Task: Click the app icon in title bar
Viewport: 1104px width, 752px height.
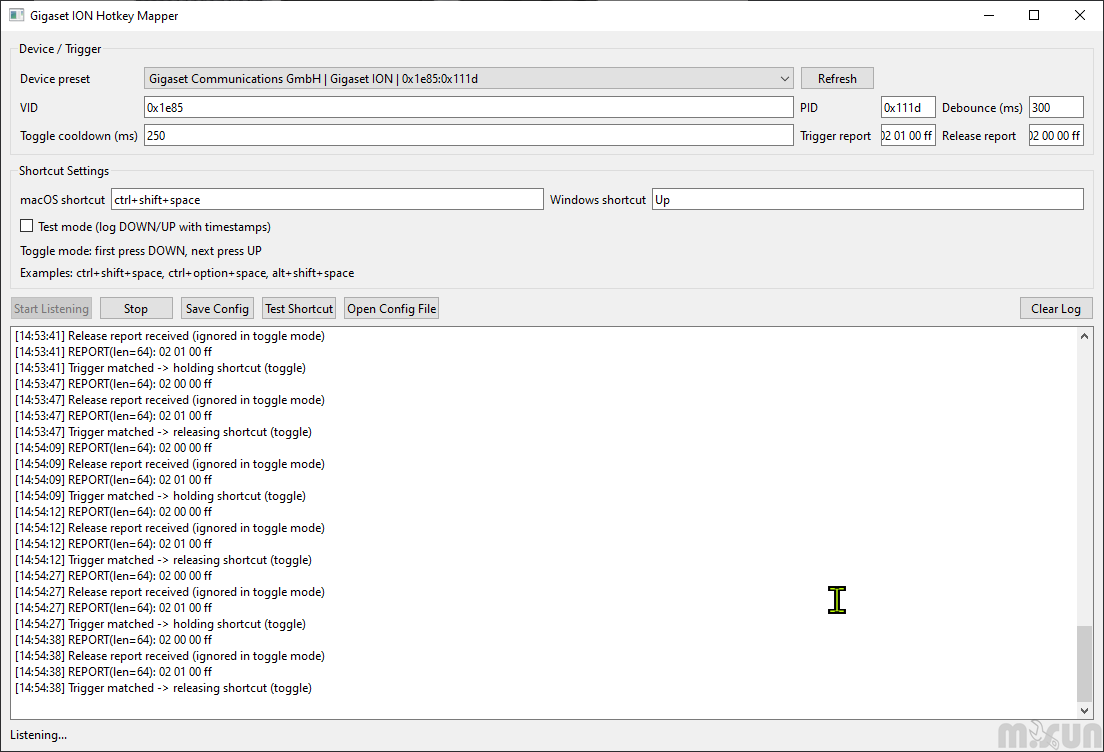Action: (x=16, y=16)
